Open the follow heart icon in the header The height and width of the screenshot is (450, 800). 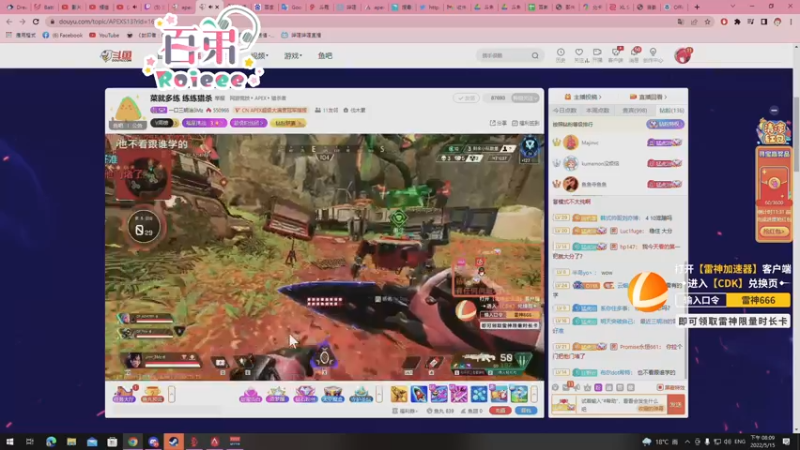tap(579, 55)
